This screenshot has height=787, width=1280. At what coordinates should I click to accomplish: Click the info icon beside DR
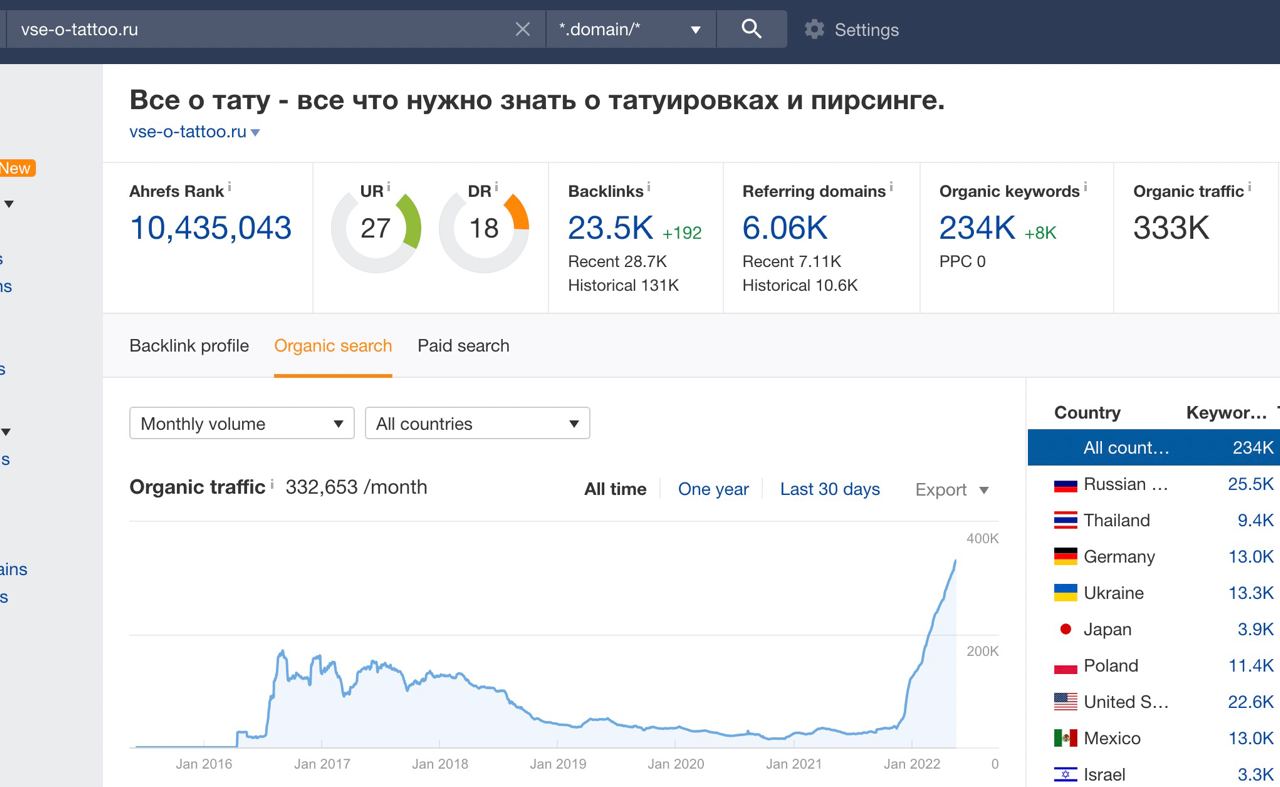pos(496,187)
